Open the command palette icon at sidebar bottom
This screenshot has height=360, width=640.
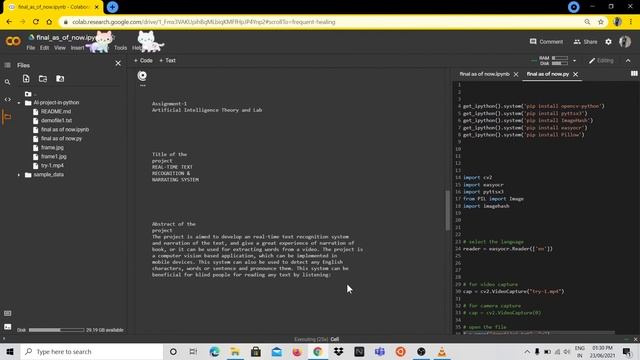[x=7, y=313]
